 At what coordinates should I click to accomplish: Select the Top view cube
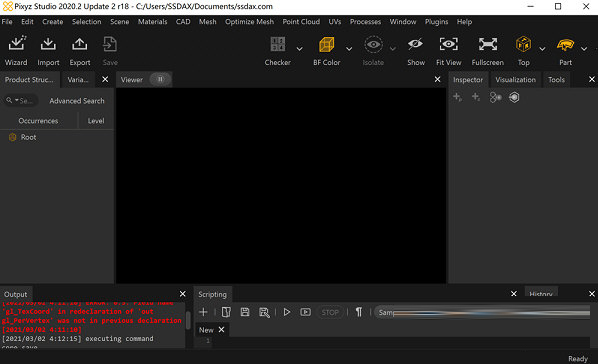(523, 44)
